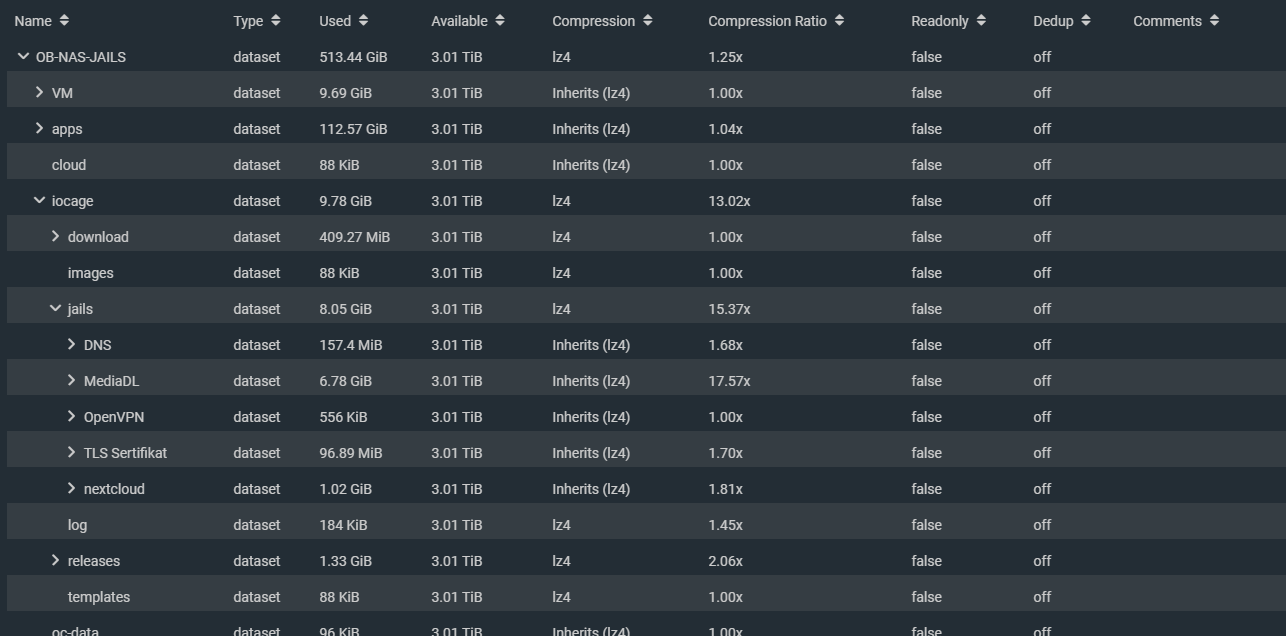Click sort arrows next to Compression Ratio
The image size is (1286, 636).
coord(839,21)
